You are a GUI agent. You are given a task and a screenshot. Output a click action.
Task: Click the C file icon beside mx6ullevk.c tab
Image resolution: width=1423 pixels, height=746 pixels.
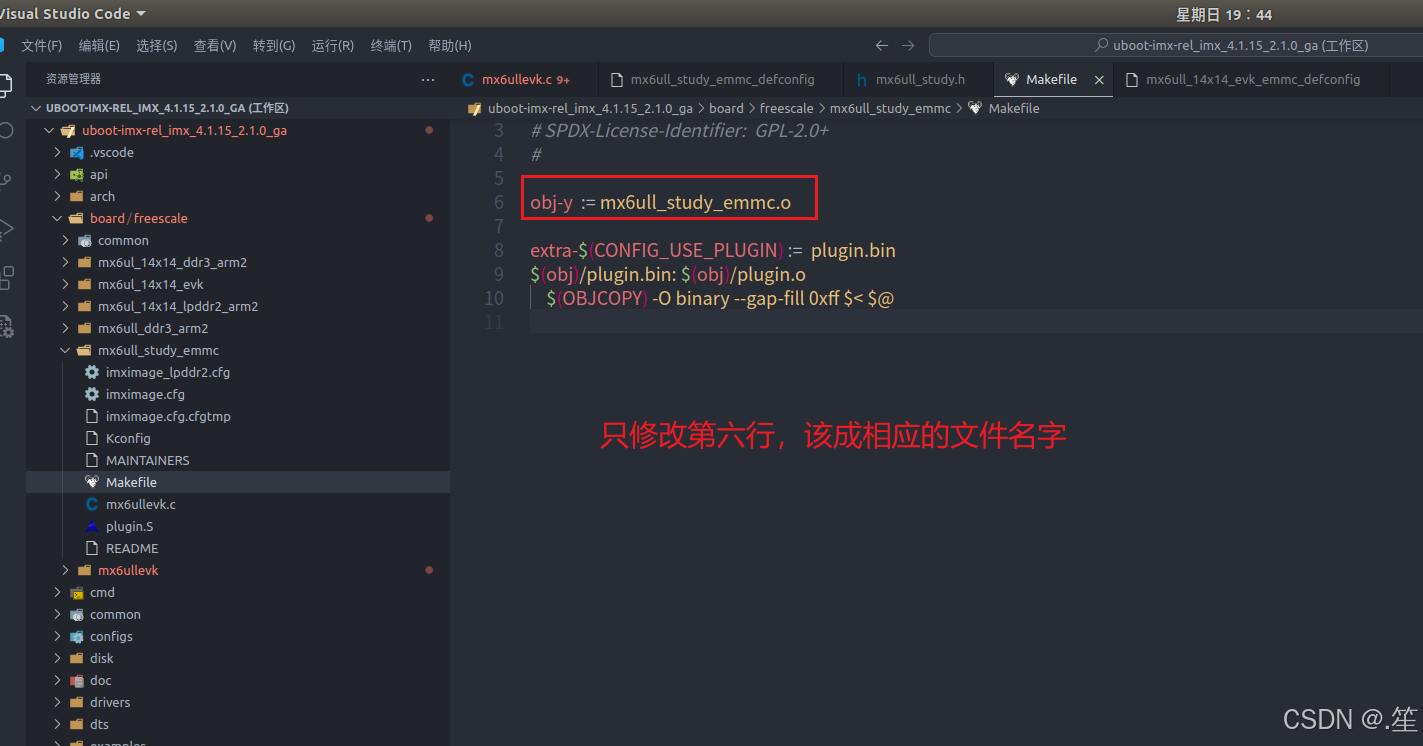point(468,79)
